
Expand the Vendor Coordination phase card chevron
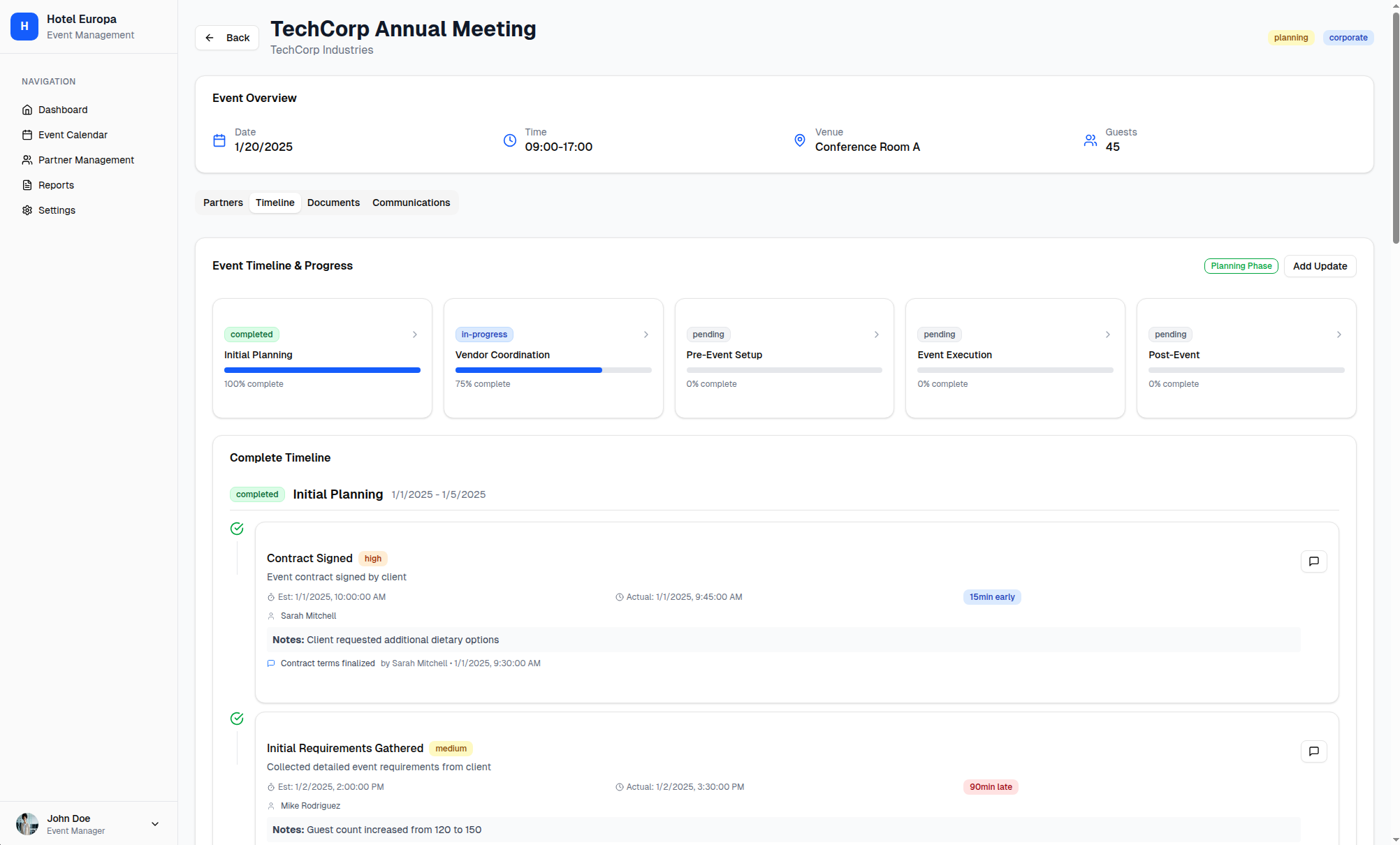click(646, 335)
